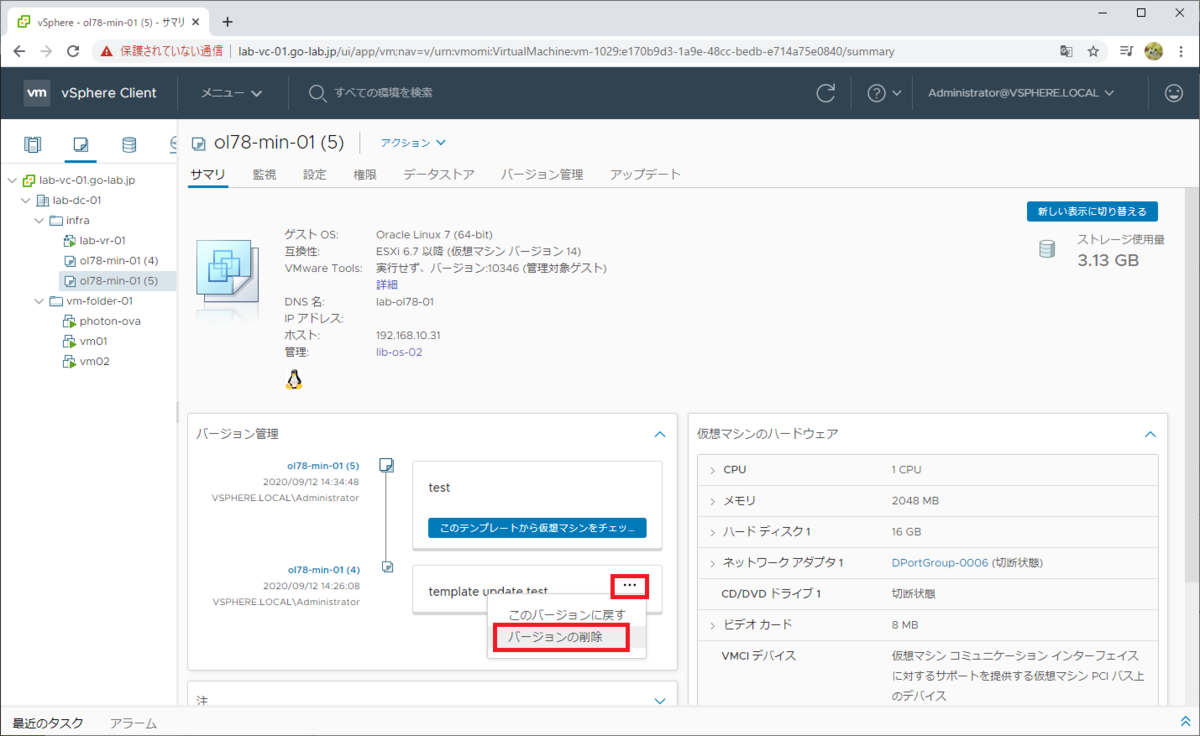
Task: Switch to the 監視 tab
Action: coord(264,174)
